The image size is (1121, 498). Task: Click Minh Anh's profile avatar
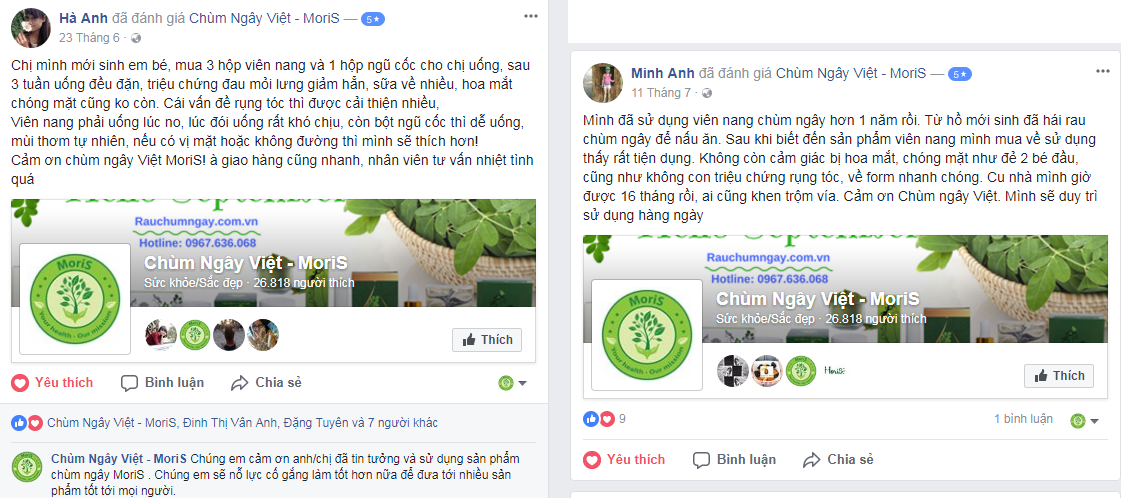coord(602,82)
